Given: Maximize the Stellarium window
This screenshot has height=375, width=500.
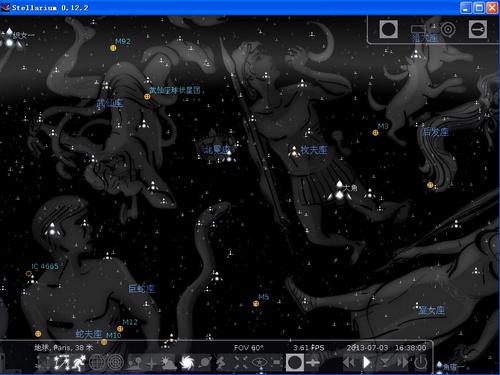Looking at the screenshot, I should 479,8.
